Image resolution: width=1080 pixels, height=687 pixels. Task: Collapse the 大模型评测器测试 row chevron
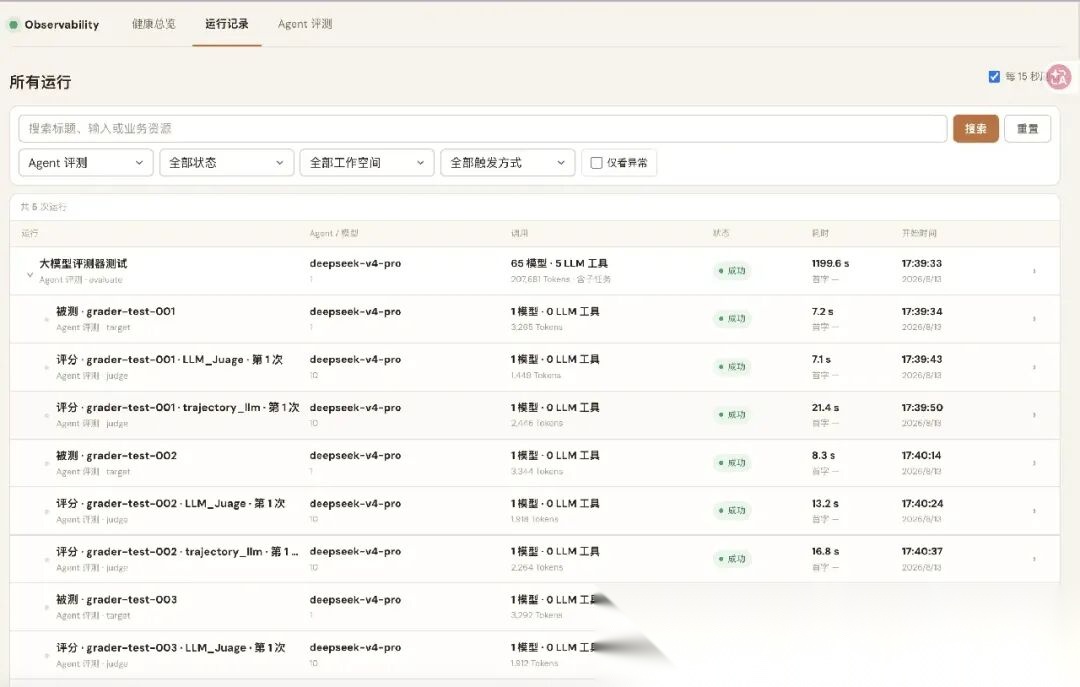click(30, 274)
